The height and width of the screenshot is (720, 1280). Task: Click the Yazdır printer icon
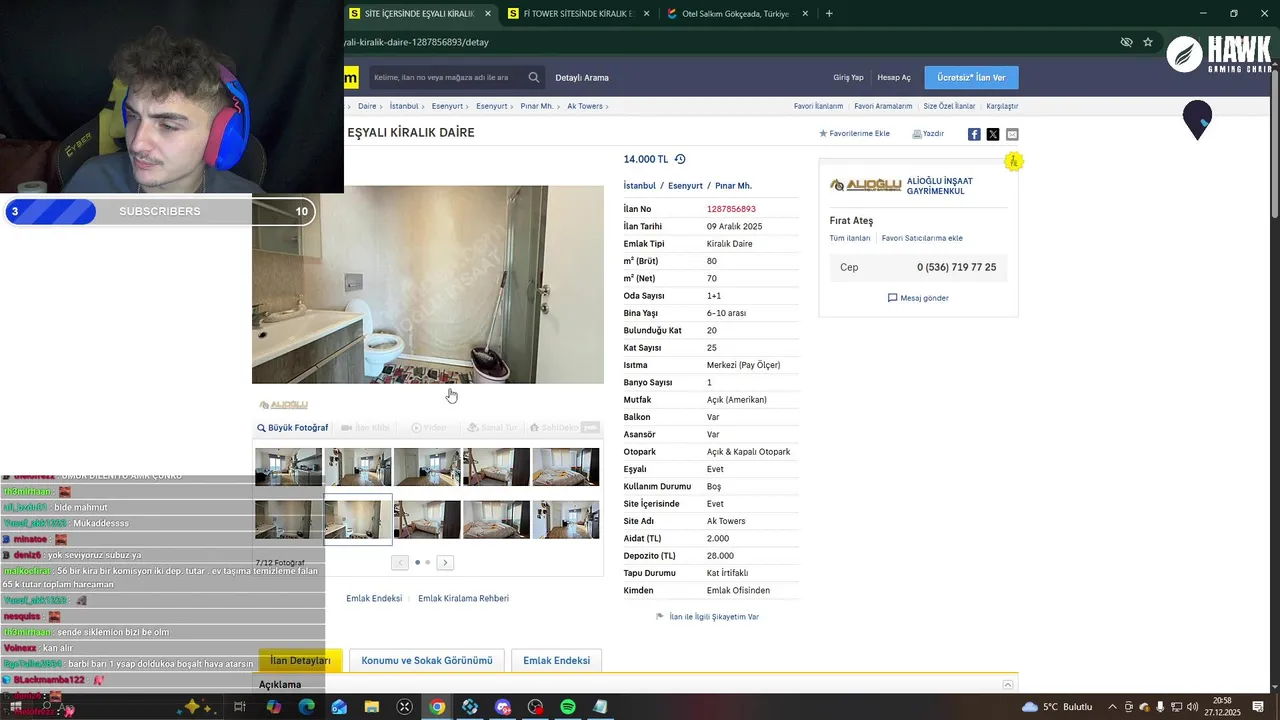917,133
